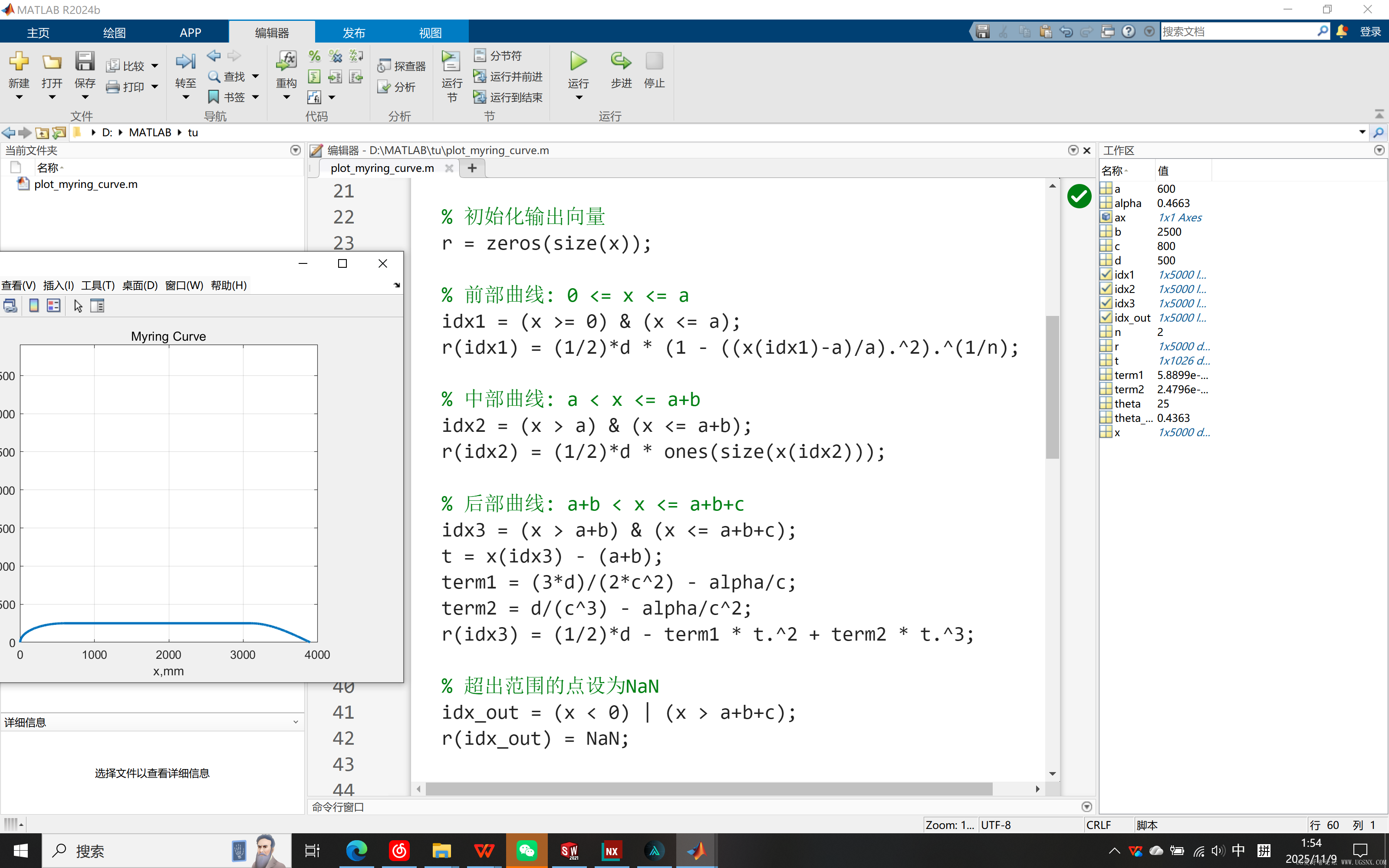Click the + to open new editor tab
The height and width of the screenshot is (868, 1389).
click(x=472, y=168)
